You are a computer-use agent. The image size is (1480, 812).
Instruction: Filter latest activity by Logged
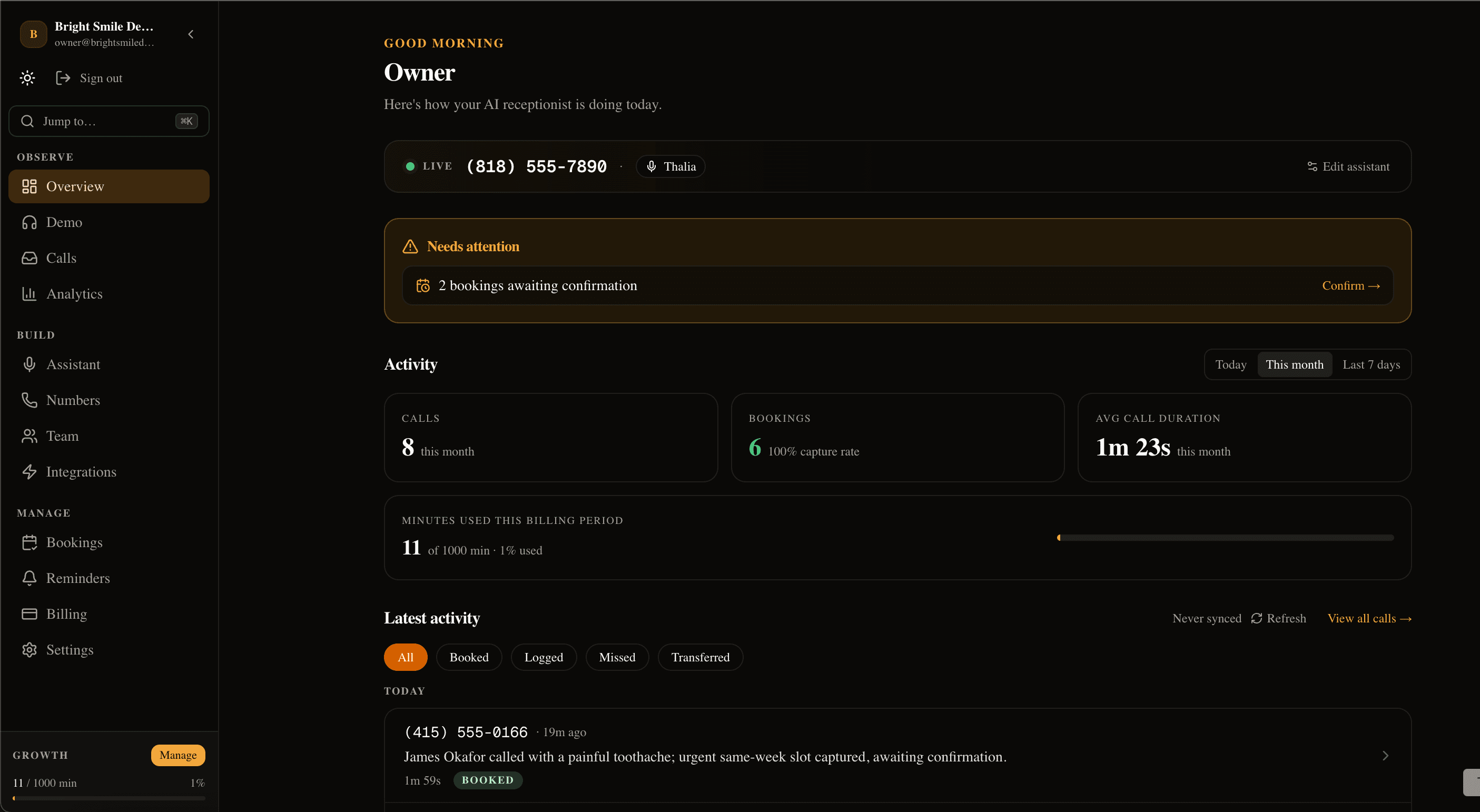[x=544, y=658]
